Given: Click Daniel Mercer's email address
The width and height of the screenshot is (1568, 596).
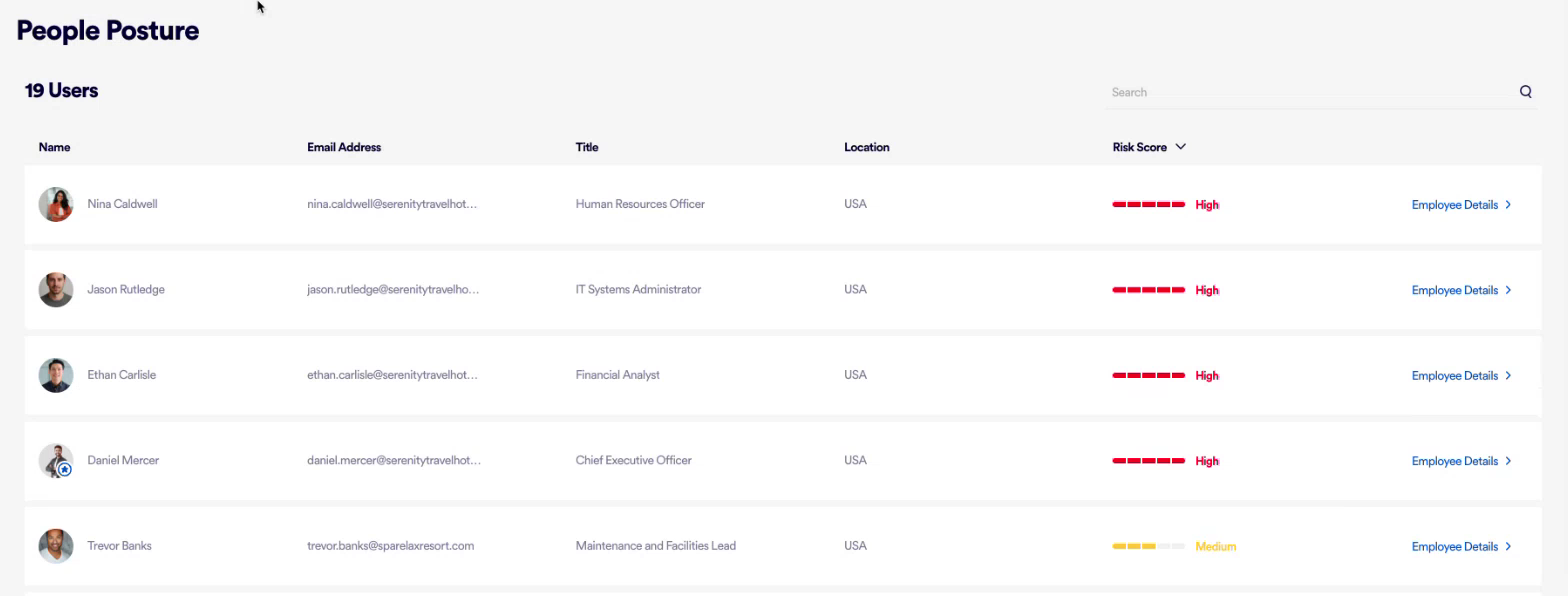Looking at the screenshot, I should point(393,461).
